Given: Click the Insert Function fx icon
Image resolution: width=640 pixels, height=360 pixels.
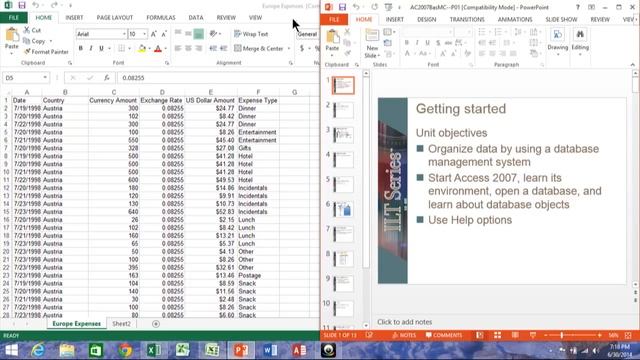Looking at the screenshot, I should pyautogui.click(x=107, y=78).
